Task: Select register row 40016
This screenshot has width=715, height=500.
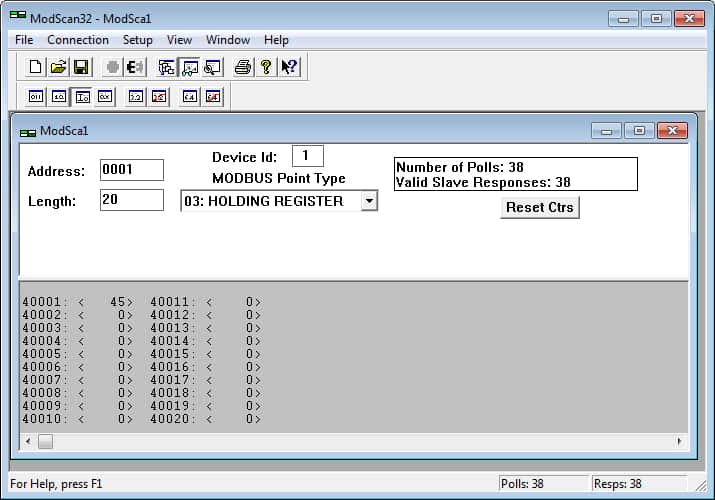Action: 206,367
